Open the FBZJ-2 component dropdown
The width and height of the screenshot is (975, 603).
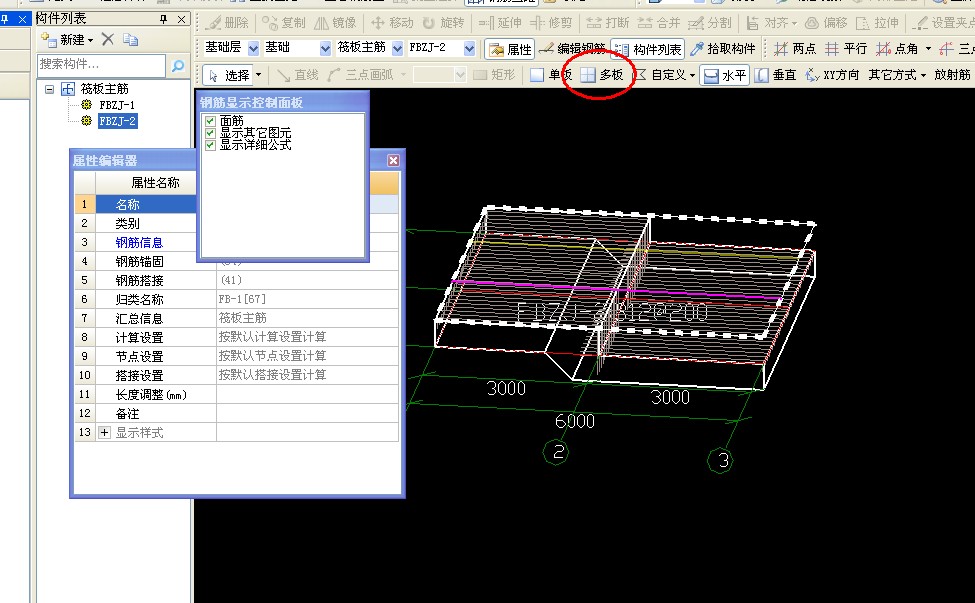[x=469, y=48]
